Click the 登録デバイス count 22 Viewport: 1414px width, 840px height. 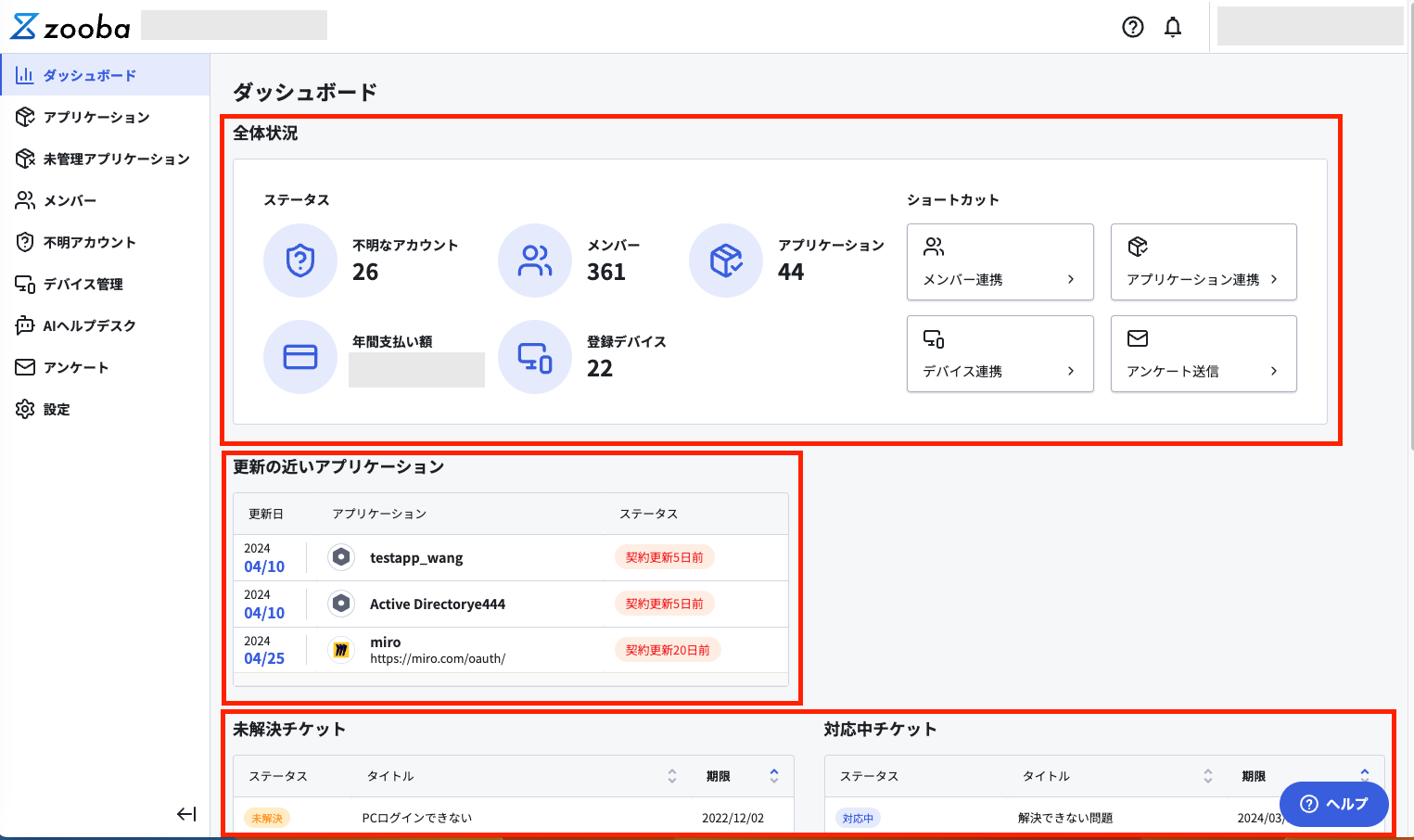pos(600,369)
